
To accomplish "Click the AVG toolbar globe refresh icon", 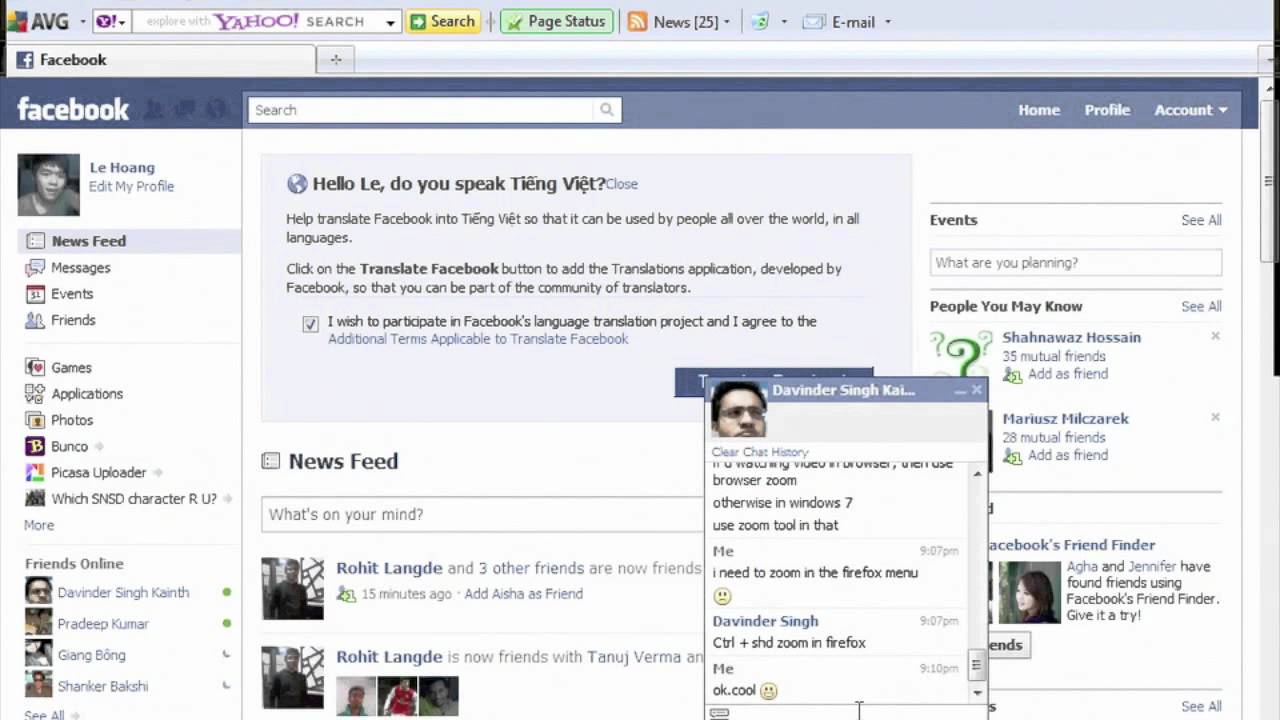I will point(760,21).
